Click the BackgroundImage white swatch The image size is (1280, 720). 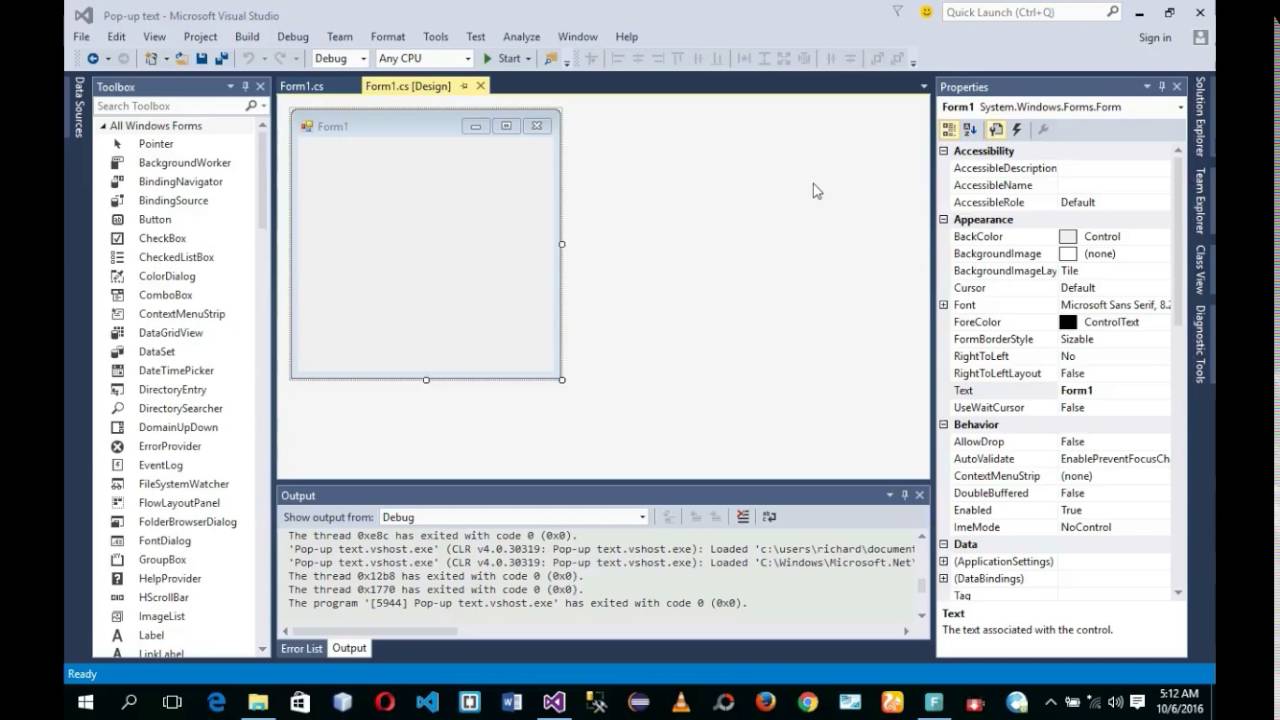point(1068,254)
